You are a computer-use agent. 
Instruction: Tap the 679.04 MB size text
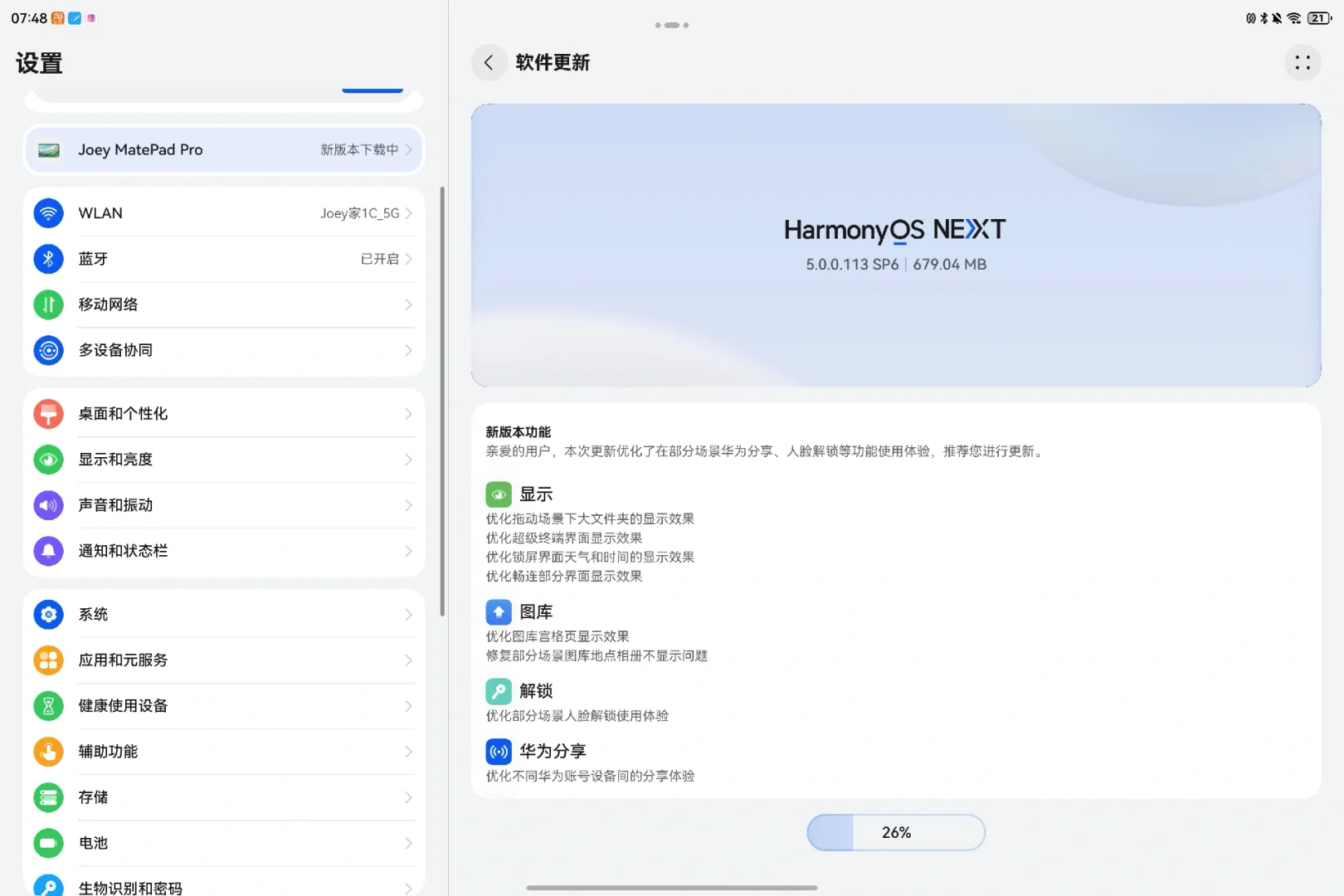(x=950, y=264)
